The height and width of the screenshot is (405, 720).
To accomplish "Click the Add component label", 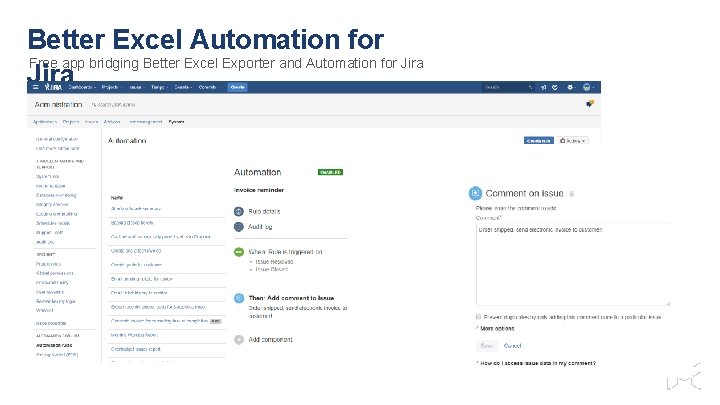I will 270,340.
